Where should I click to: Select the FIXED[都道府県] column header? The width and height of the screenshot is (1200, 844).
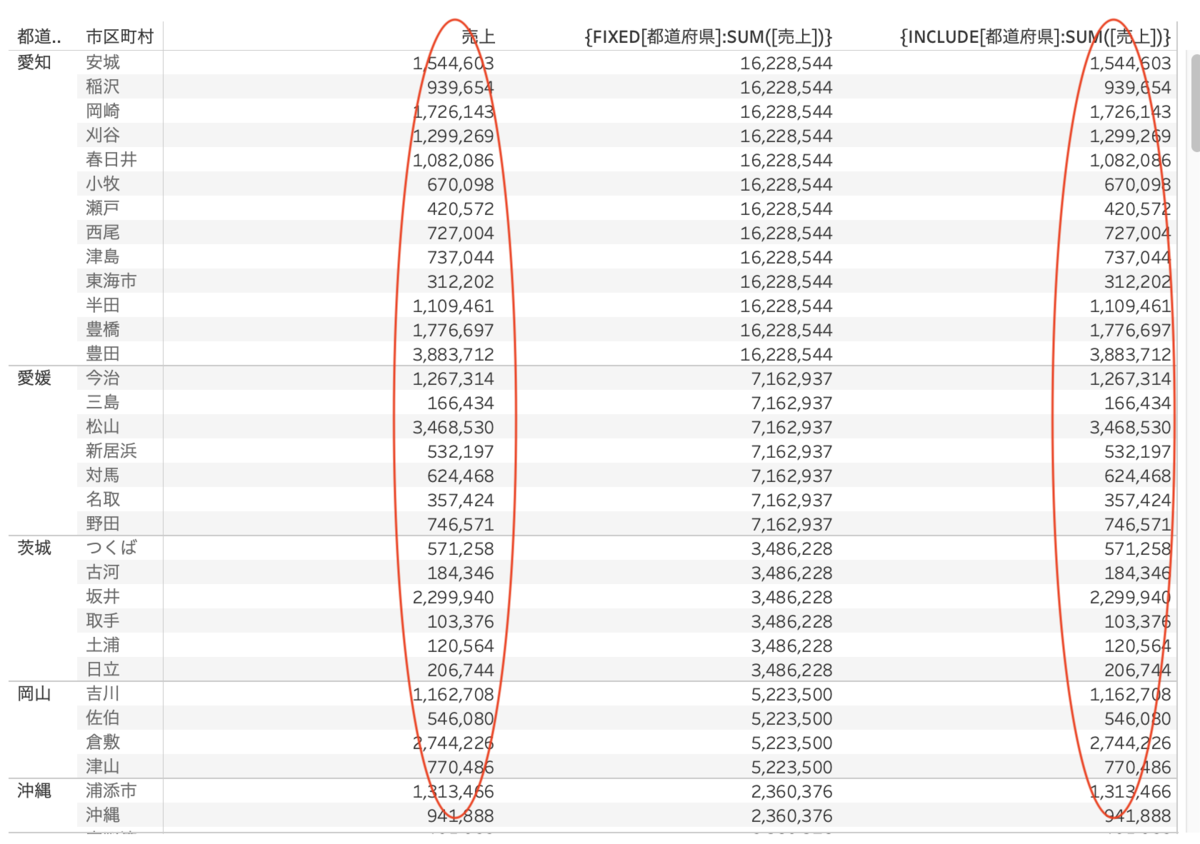click(x=708, y=38)
